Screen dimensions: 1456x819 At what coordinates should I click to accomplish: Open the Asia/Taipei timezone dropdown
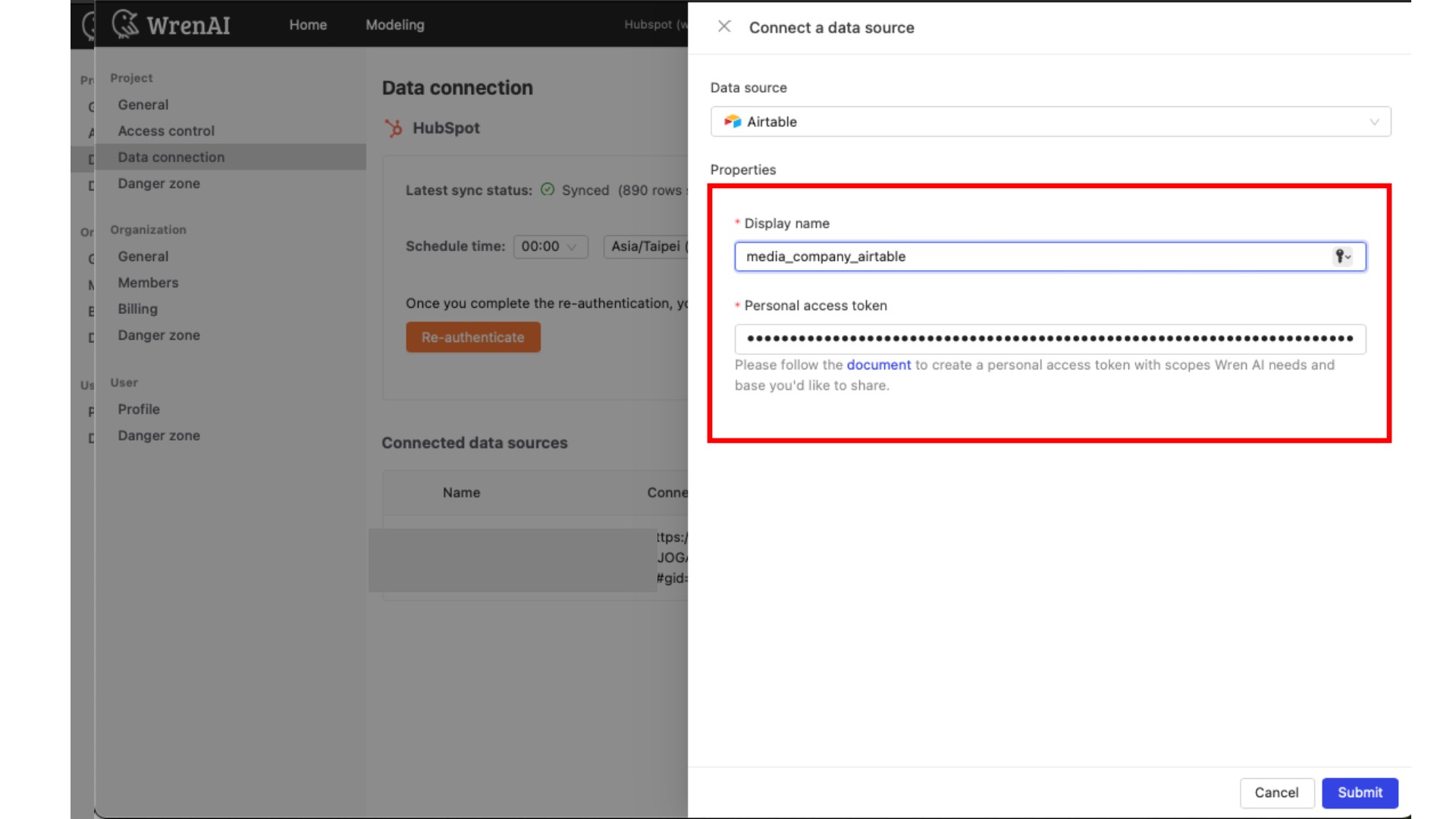point(646,246)
